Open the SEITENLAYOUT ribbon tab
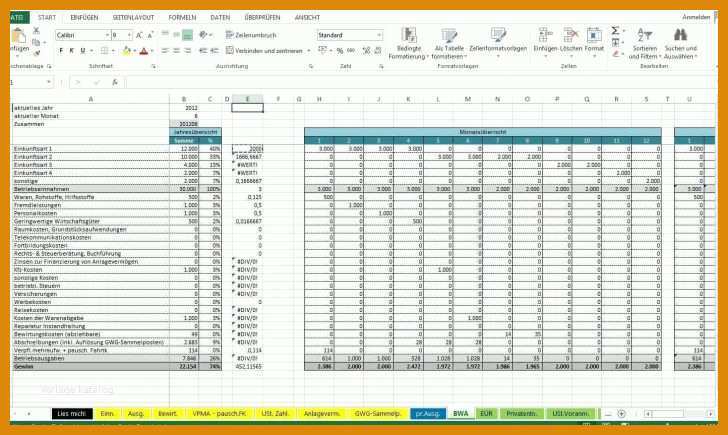 [133, 18]
